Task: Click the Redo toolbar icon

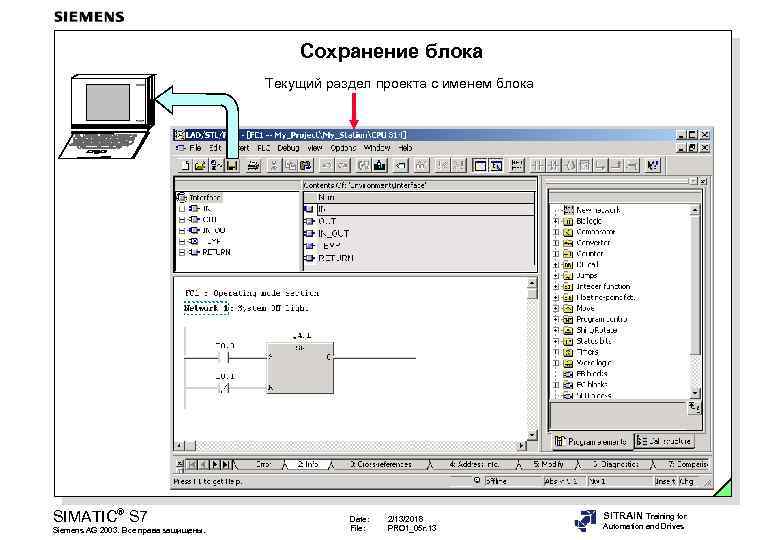Action: [343, 166]
